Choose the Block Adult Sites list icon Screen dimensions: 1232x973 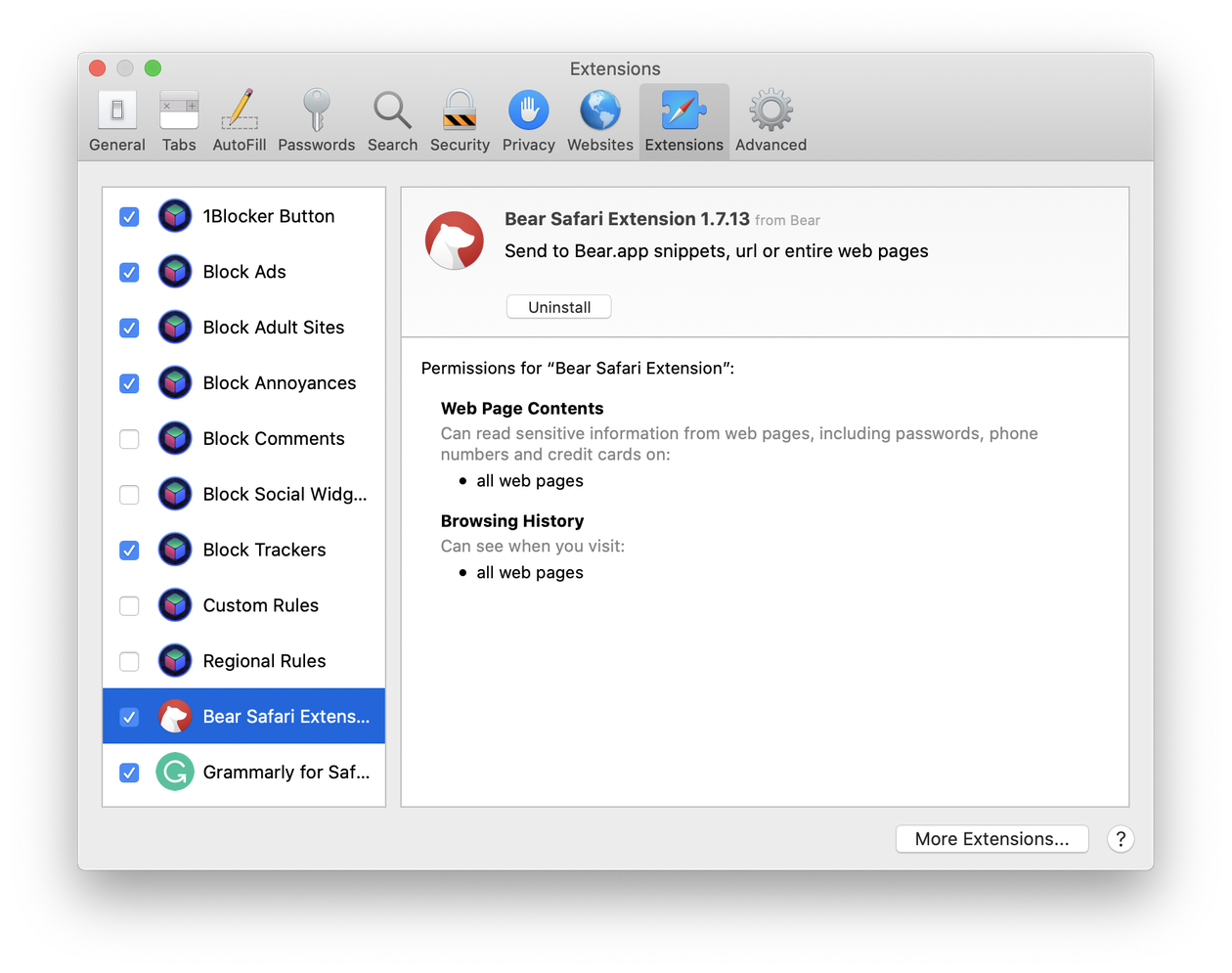coord(175,328)
